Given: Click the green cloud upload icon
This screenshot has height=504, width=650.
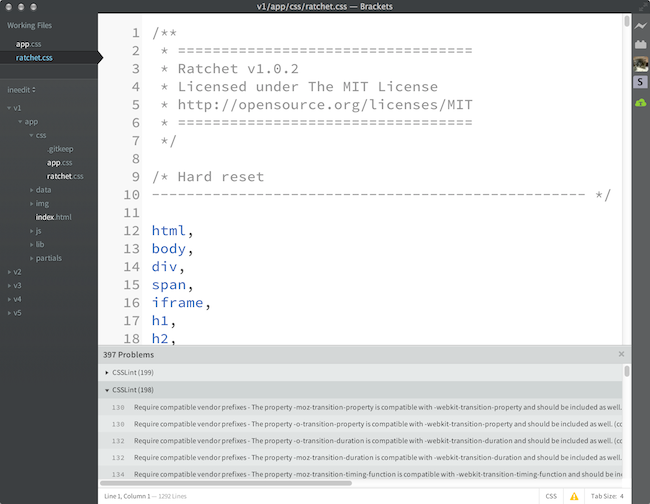Looking at the screenshot, I should [640, 102].
